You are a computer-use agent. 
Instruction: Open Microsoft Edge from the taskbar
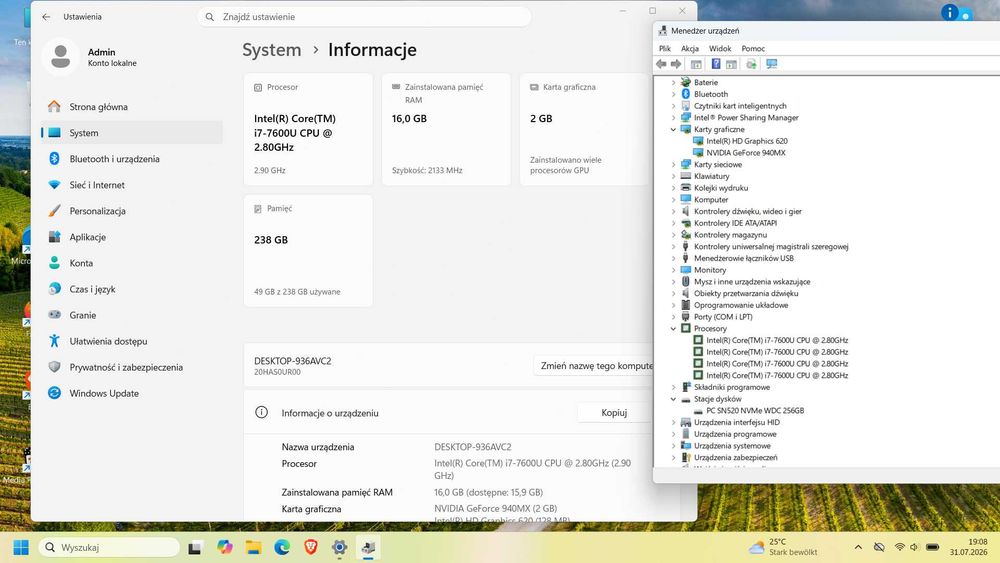282,547
